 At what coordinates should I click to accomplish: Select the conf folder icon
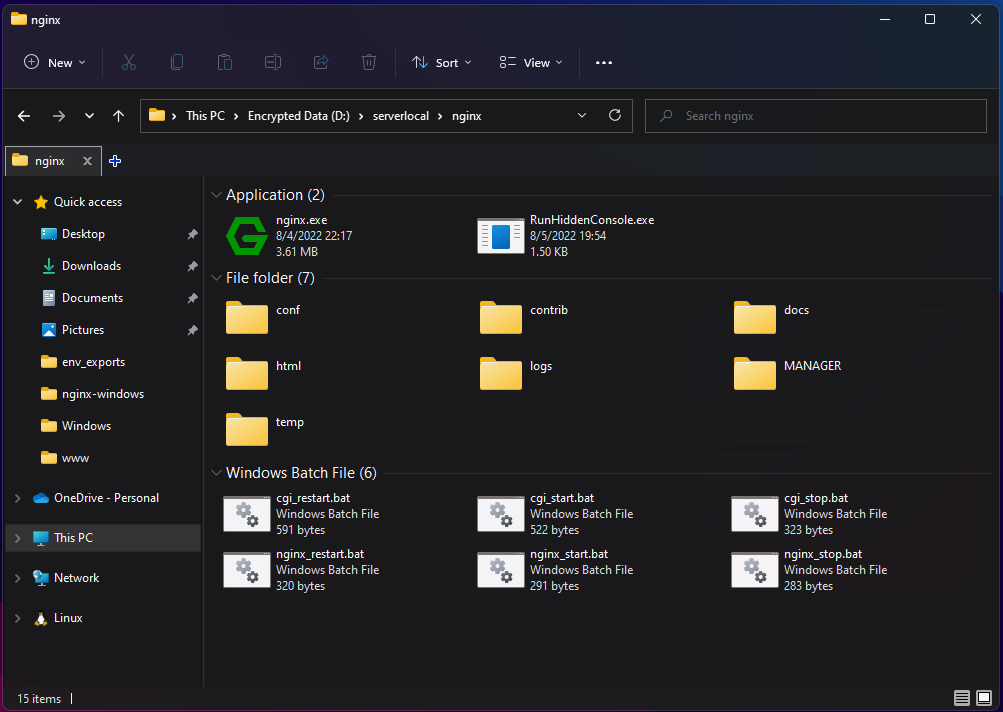coord(247,317)
